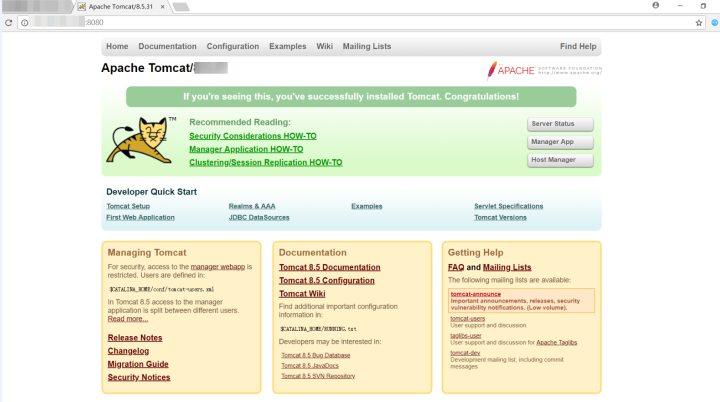Image resolution: width=720 pixels, height=402 pixels.
Task: Open the Tomcat Wiki link
Action: 302,294
